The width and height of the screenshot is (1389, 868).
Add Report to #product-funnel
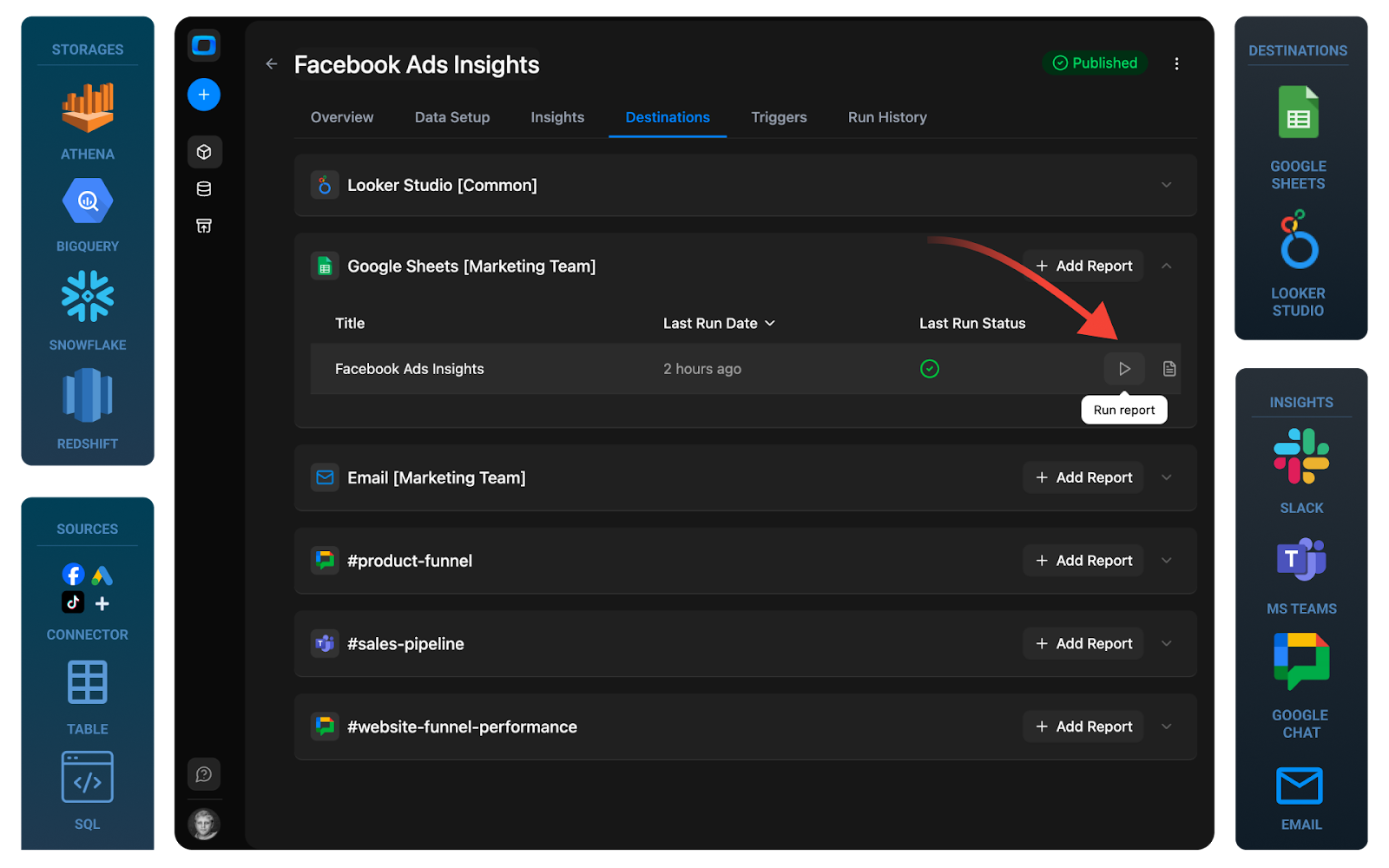[x=1083, y=561]
